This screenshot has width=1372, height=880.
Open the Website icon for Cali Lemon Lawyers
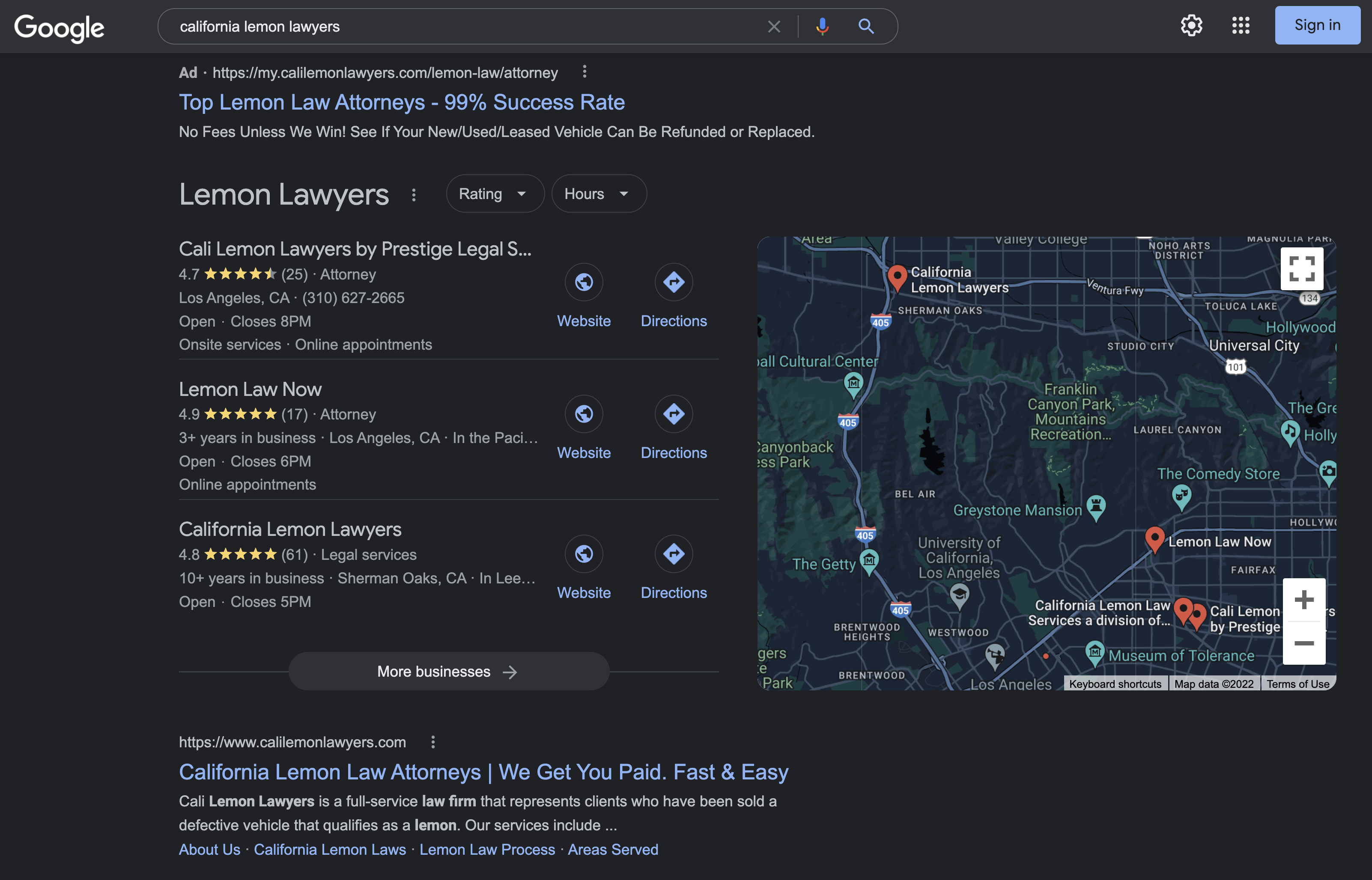point(584,282)
